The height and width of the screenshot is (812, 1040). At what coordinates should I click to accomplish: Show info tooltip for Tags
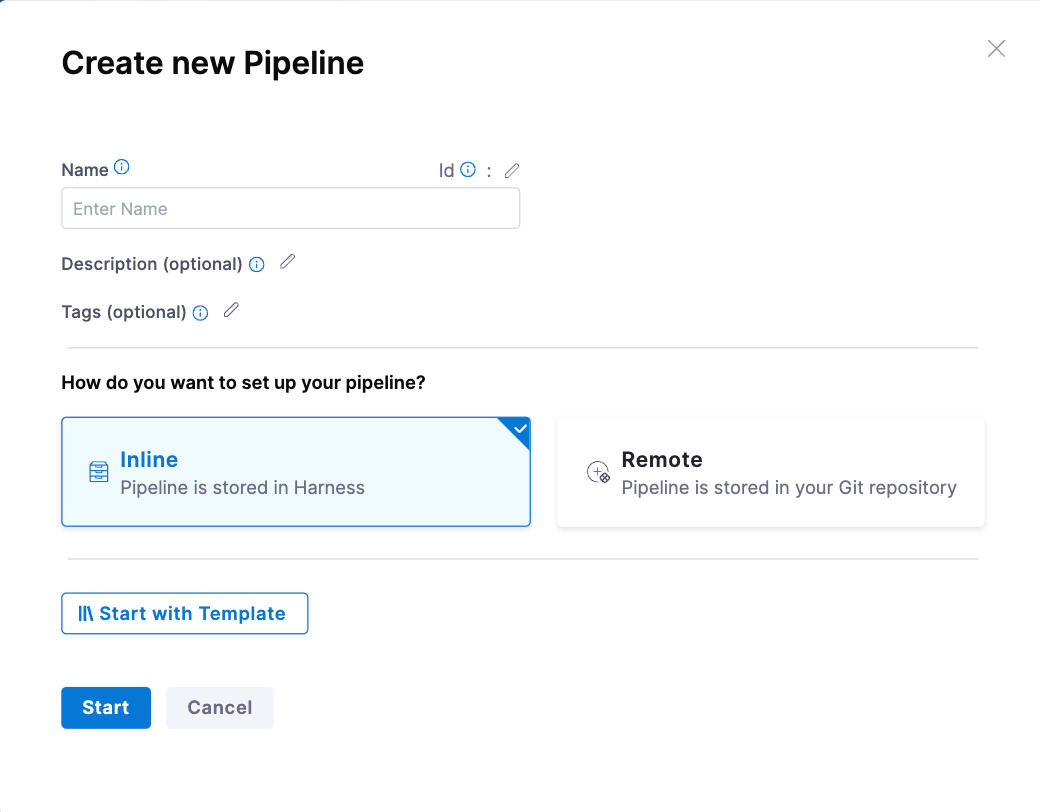(201, 313)
